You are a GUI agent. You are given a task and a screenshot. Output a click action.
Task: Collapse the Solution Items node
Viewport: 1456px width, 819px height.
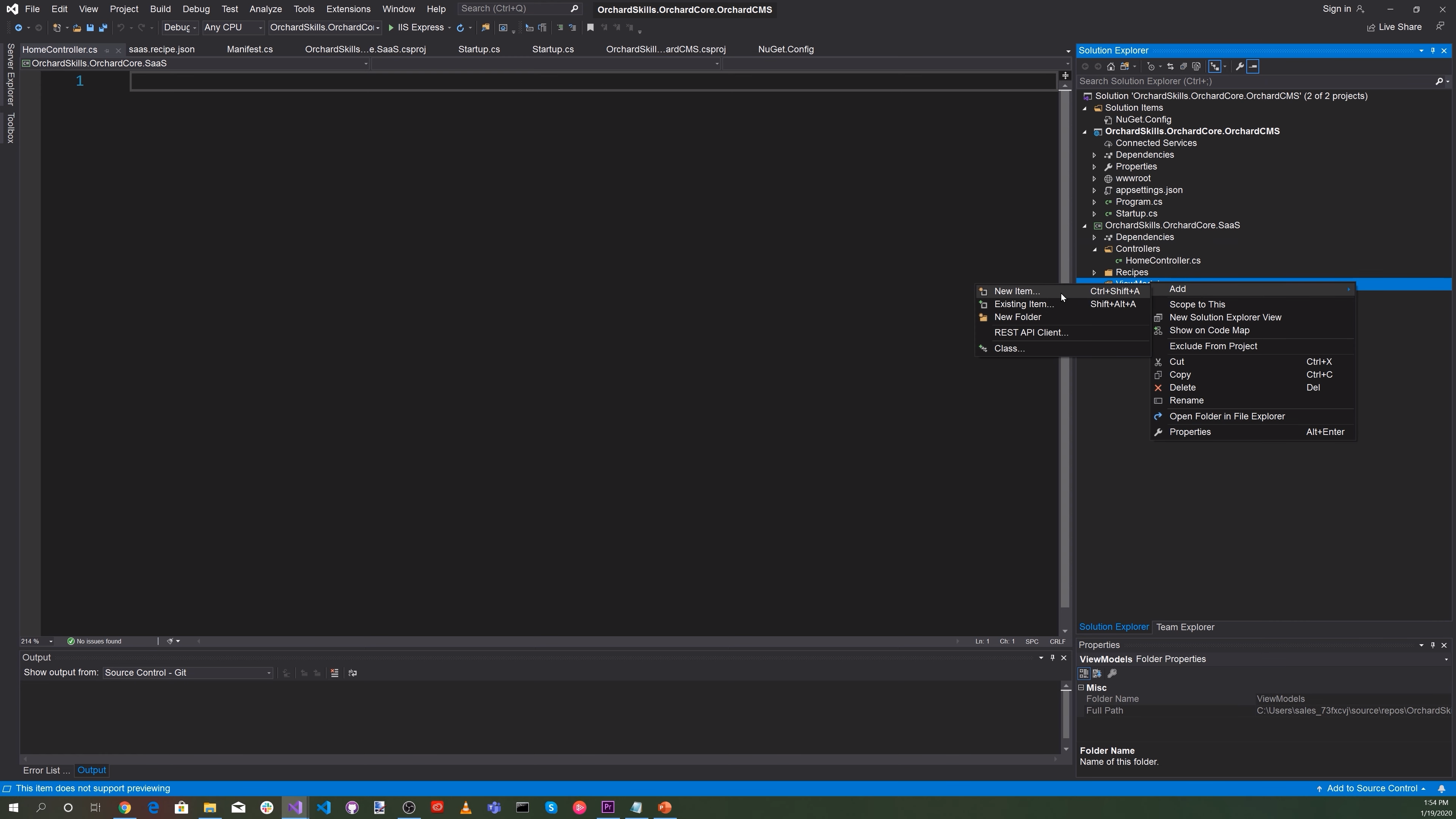(1085, 108)
